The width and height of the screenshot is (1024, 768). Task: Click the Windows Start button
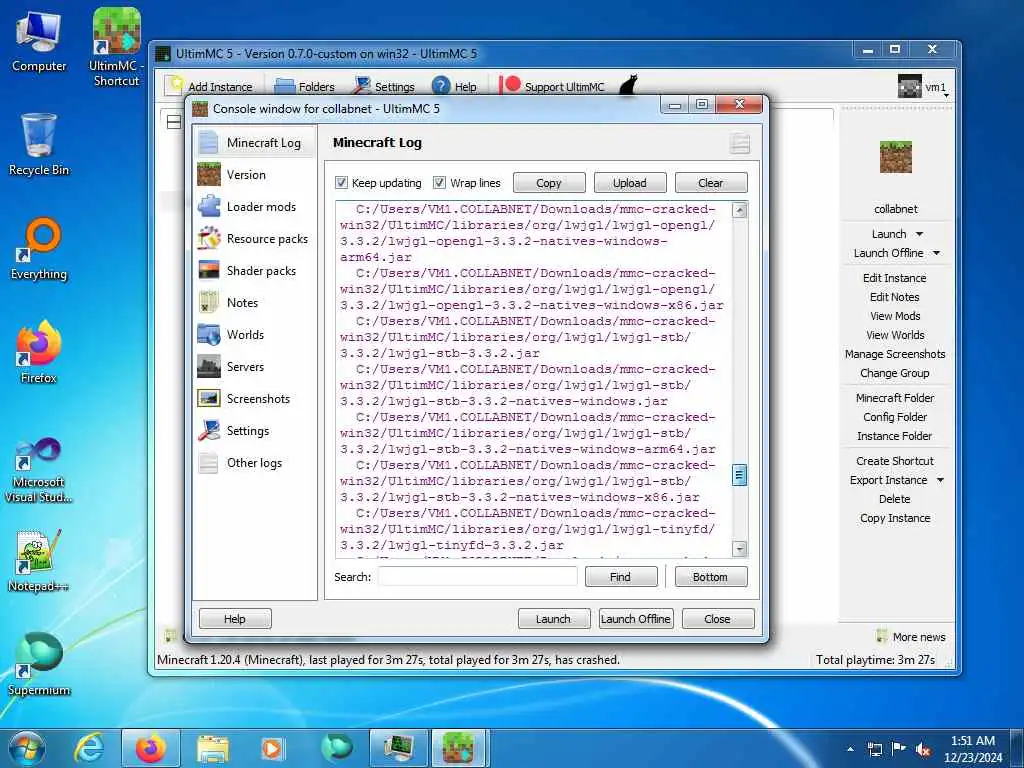27,748
